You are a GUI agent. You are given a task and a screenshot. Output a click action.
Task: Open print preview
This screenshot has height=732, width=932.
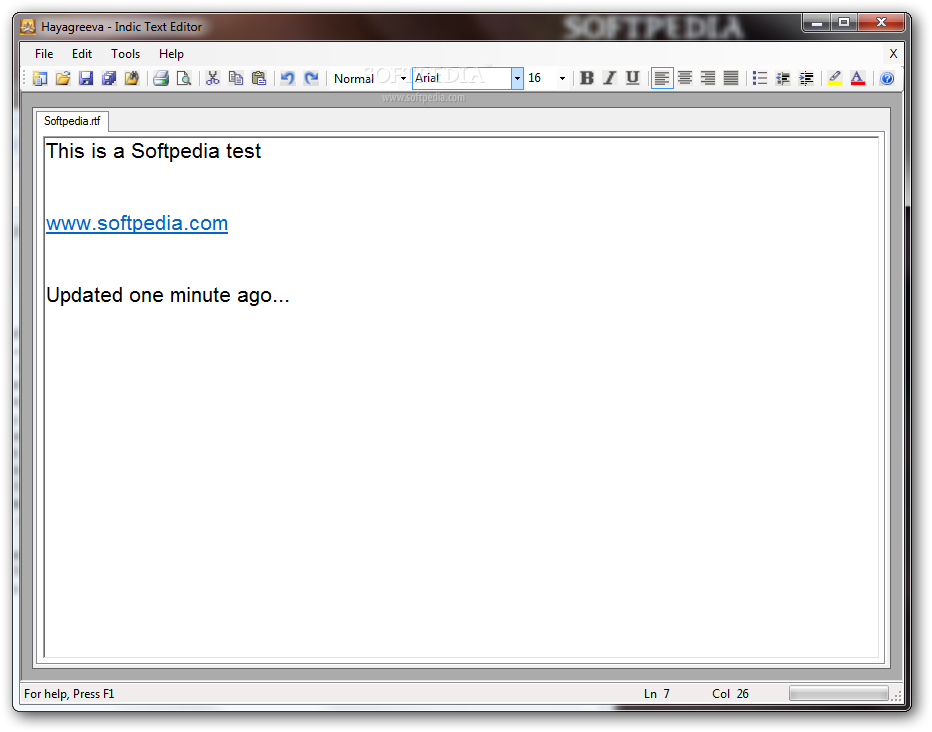pyautogui.click(x=184, y=78)
